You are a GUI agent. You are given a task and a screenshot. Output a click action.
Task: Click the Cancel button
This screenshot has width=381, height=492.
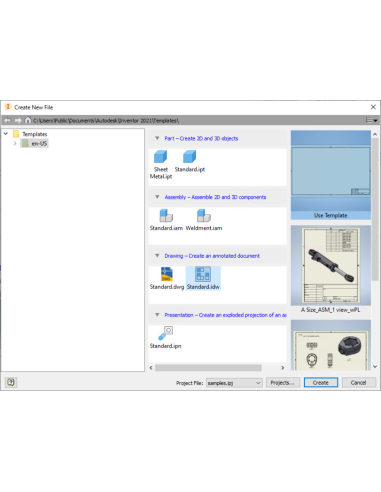359,382
